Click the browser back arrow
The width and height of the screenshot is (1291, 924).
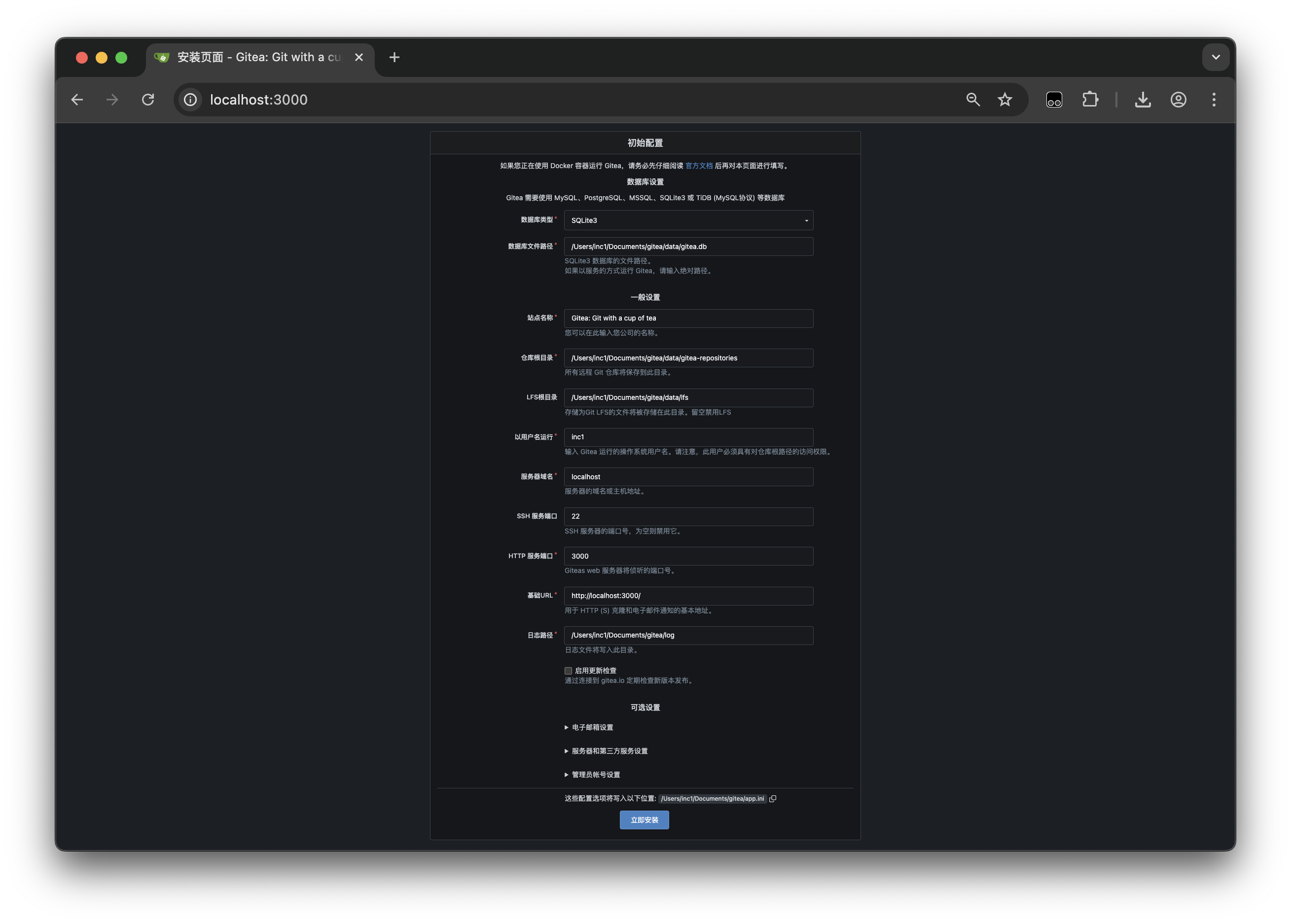(77, 100)
